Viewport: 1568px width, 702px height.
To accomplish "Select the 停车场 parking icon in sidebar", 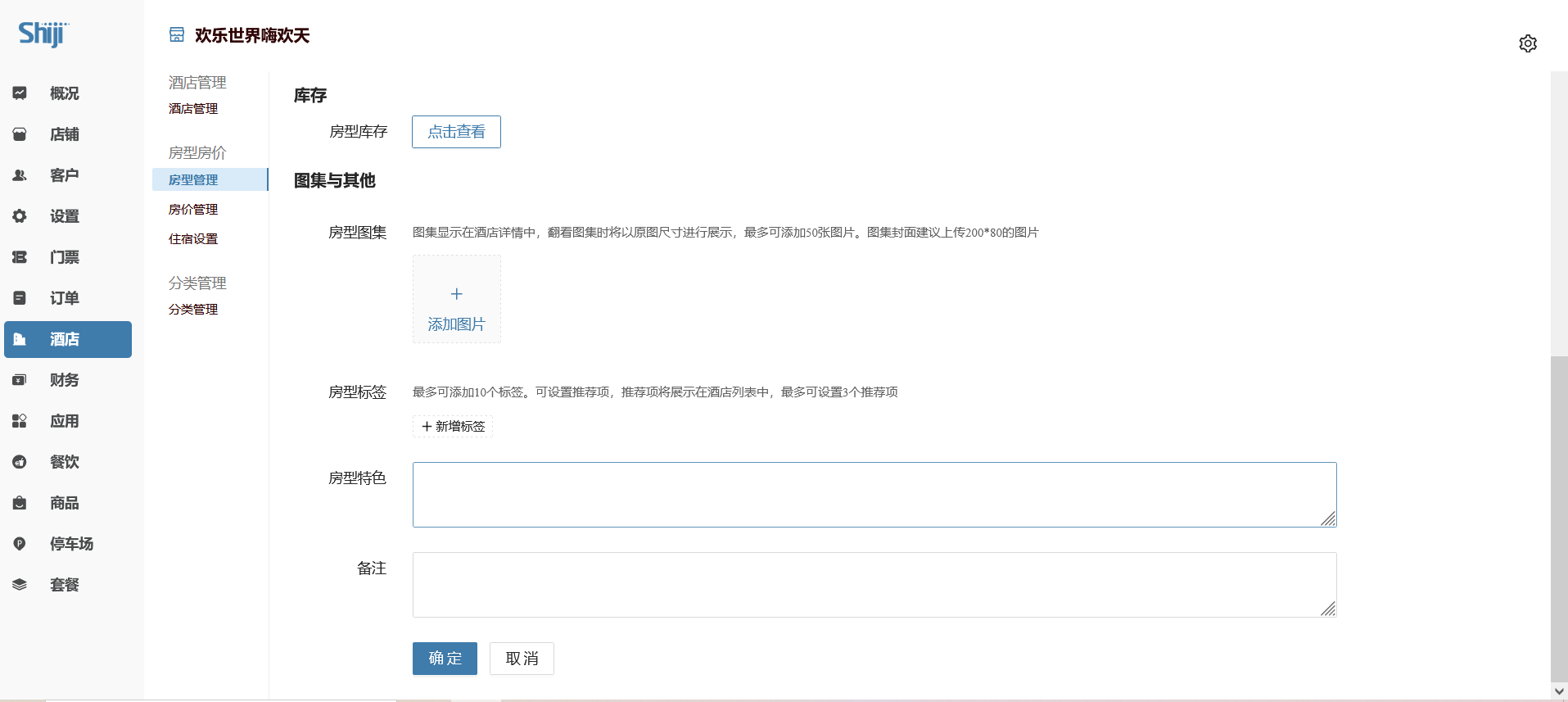I will click(x=20, y=544).
